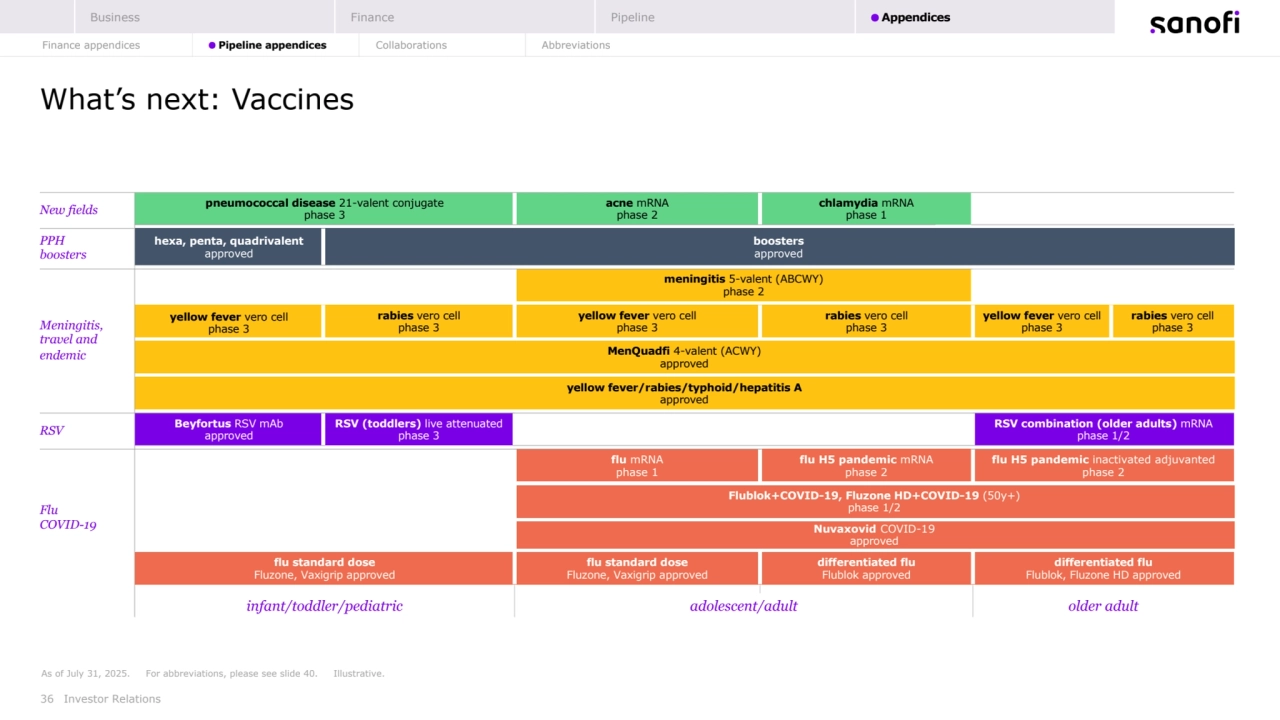Click the 'PPH boosters' row label
This screenshot has height=720, width=1280.
[x=63, y=247]
